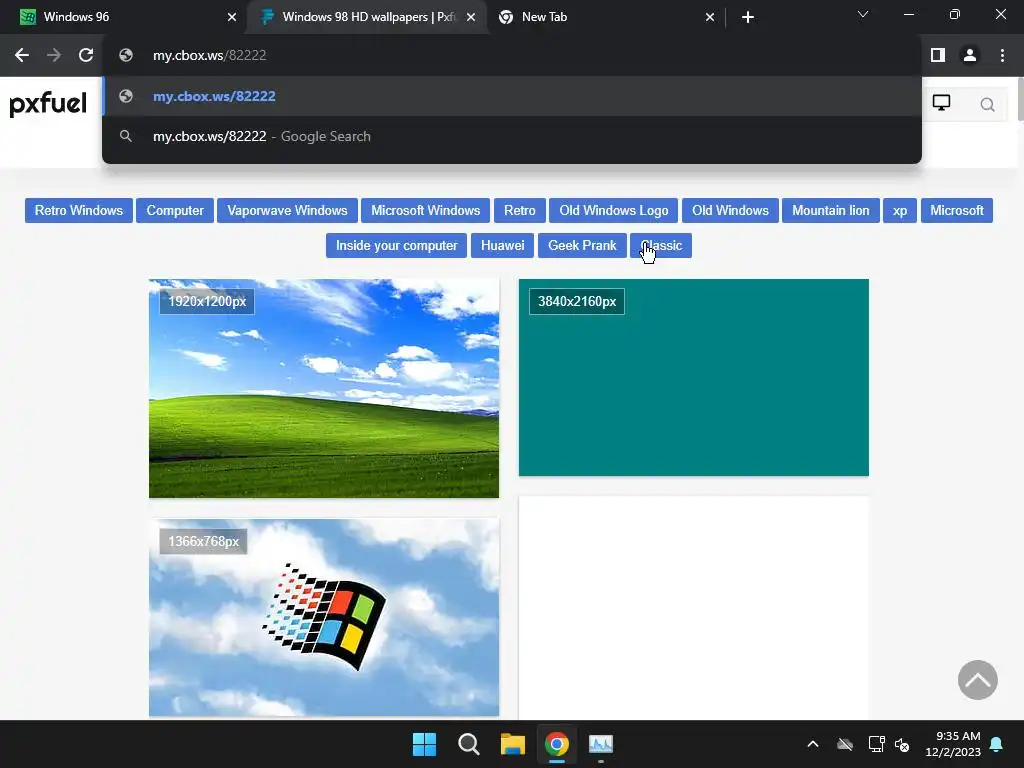Click the Computer tag
Screen dimensions: 1024x768
tap(175, 210)
